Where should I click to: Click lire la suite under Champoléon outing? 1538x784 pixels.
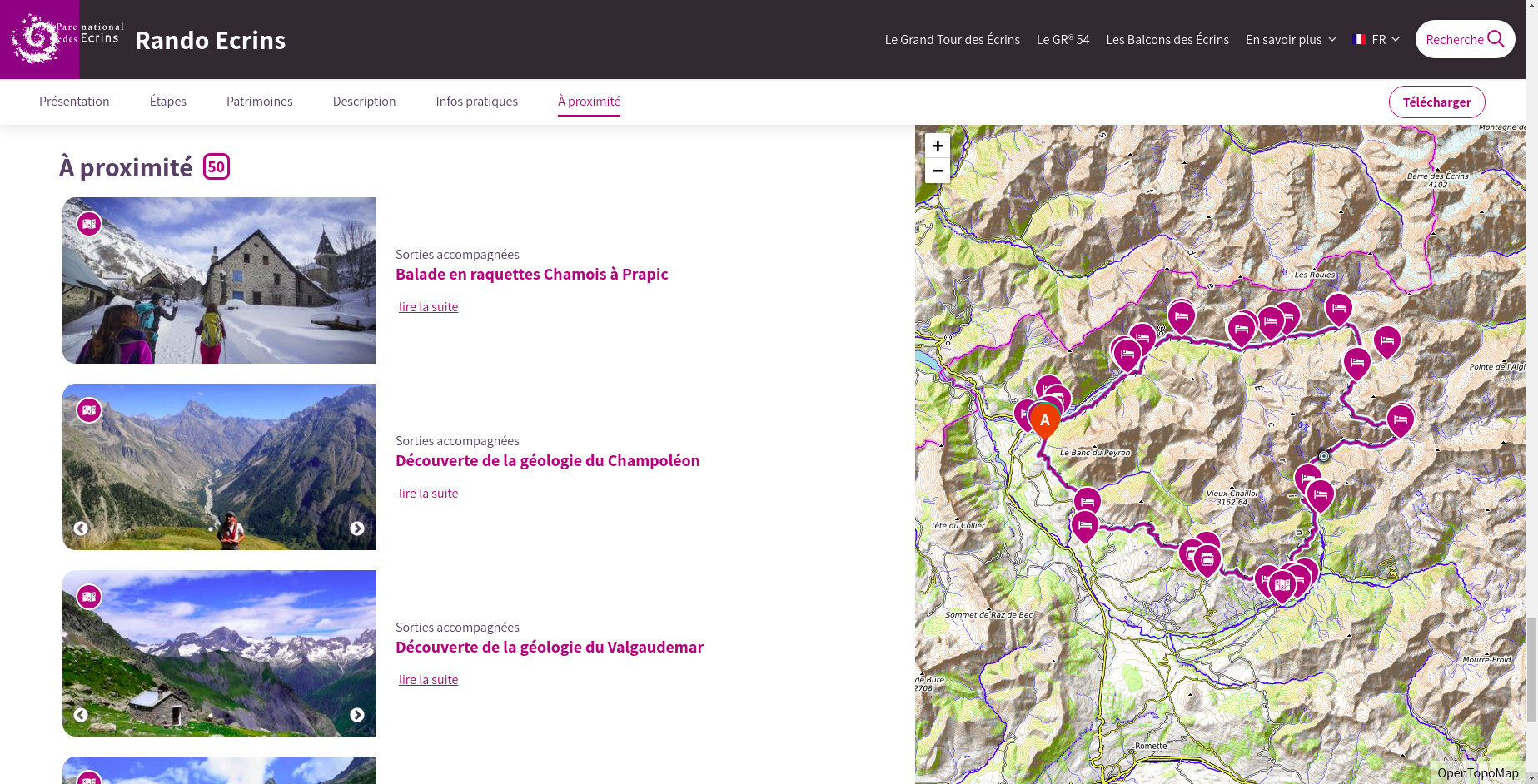pyautogui.click(x=428, y=494)
